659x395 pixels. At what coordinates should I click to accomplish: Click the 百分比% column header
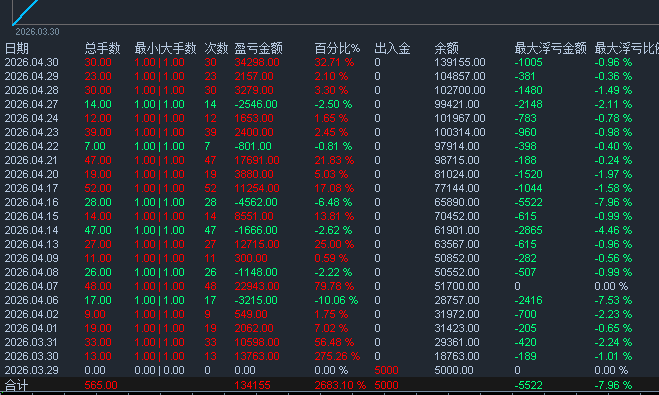337,49
